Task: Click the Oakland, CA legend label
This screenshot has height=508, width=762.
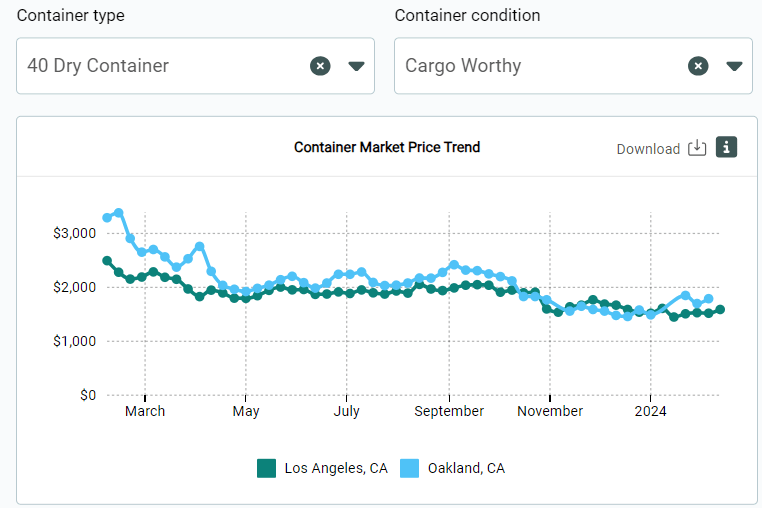Action: [466, 468]
